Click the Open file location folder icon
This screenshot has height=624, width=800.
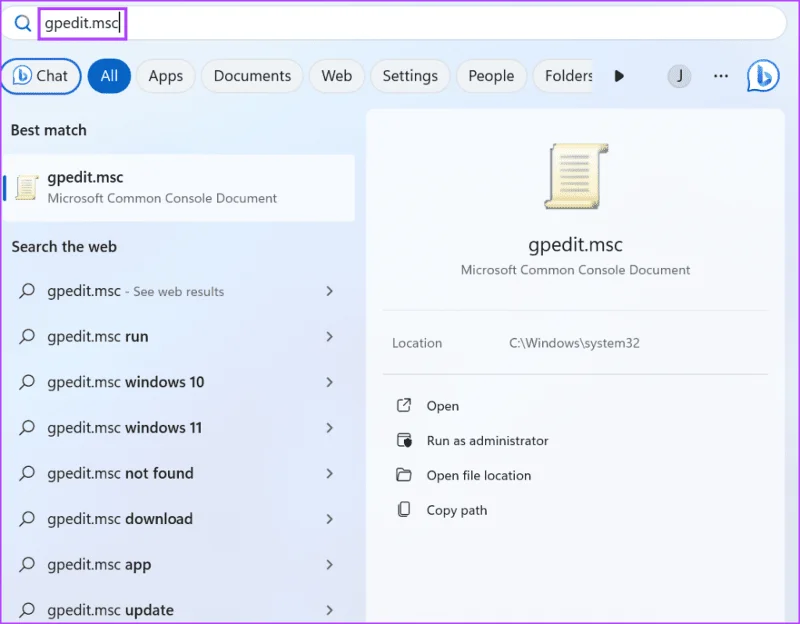click(x=404, y=475)
